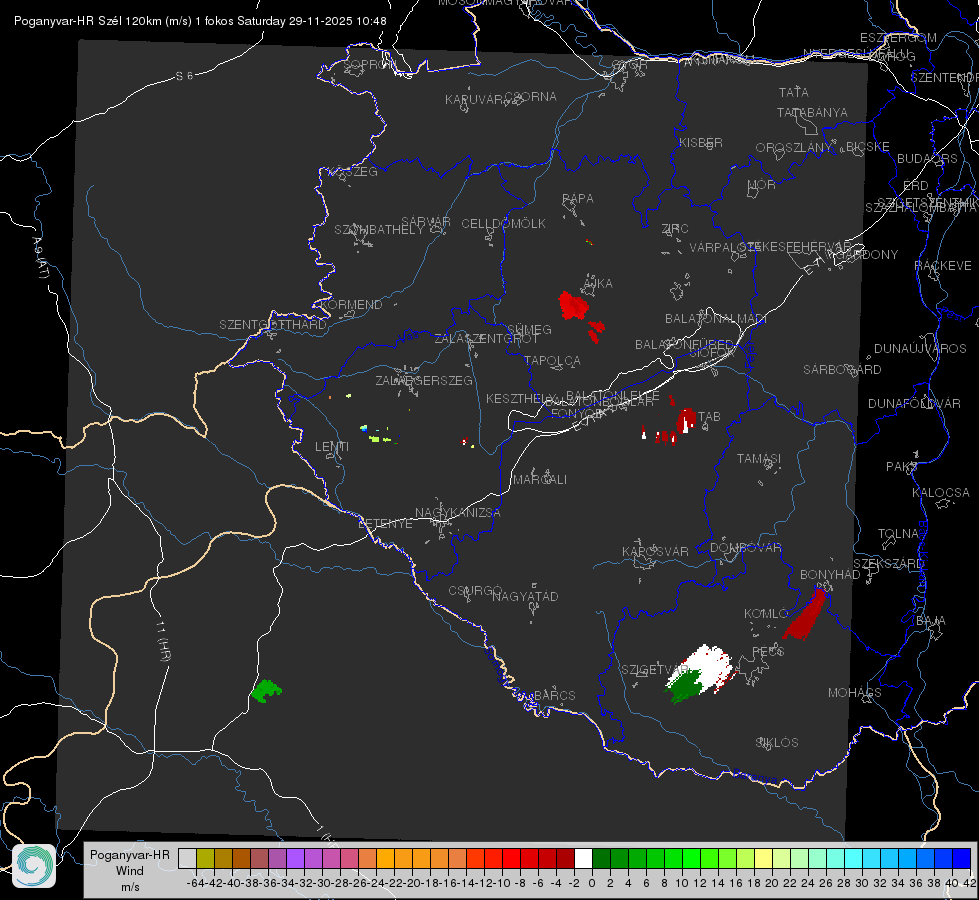This screenshot has width=979, height=900.
Task: Click the KOMLO label
Action: pyautogui.click(x=766, y=614)
